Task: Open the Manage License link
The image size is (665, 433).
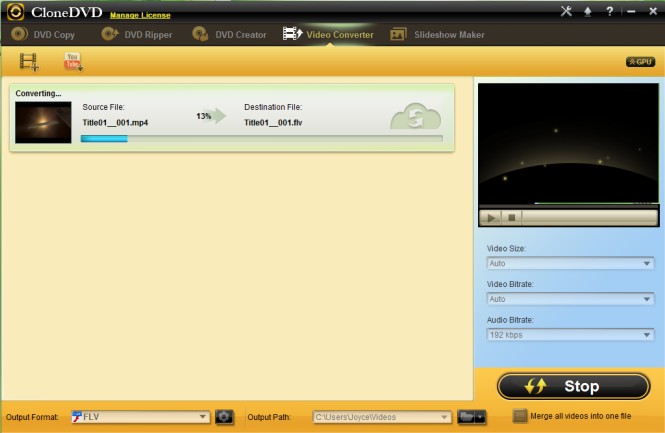Action: click(x=140, y=15)
